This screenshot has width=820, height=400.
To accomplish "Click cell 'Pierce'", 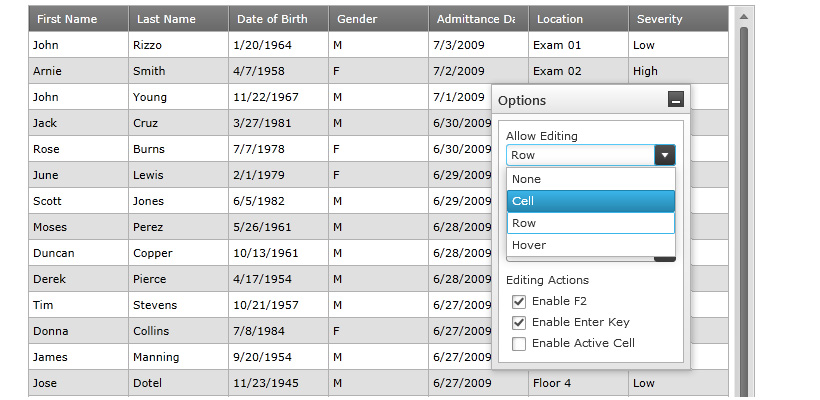I will tap(178, 279).
